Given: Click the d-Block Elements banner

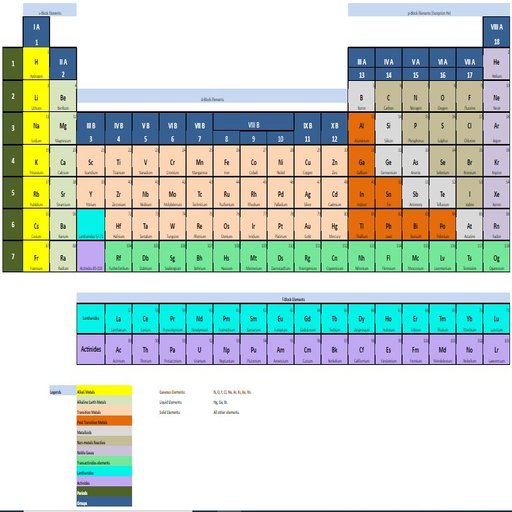Looking at the screenshot, I should click(212, 96).
